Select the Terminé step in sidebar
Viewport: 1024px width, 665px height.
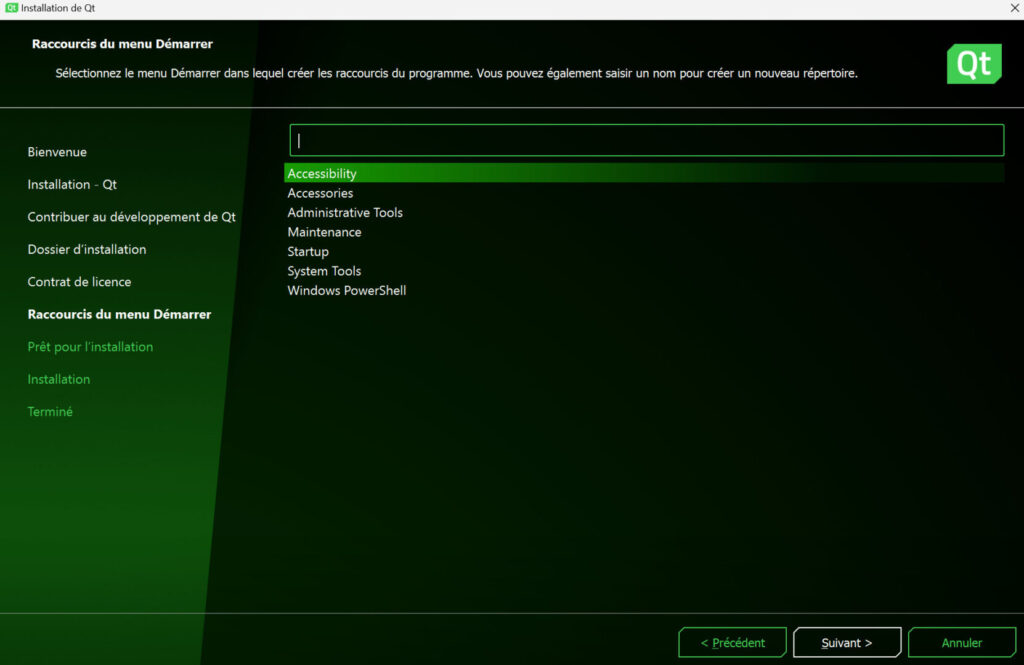[x=50, y=412]
